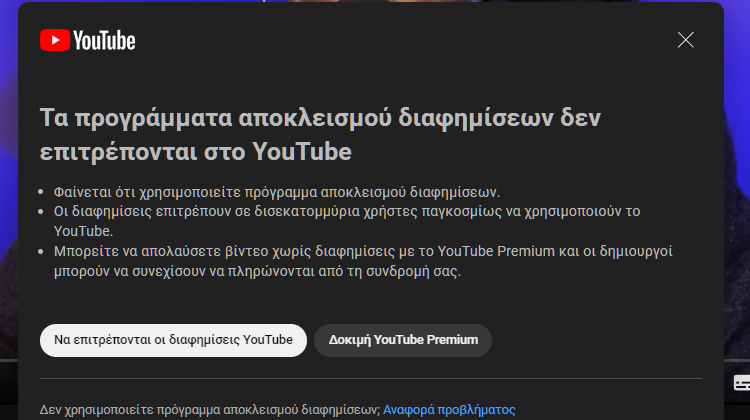Image resolution: width=750 pixels, height=420 pixels.
Task: Click the heading 'Τα προγράμματα αποκλεισμού διαφημίσεων δεν επιτρέπονται στο YouTube'
Action: pyautogui.click(x=320, y=134)
